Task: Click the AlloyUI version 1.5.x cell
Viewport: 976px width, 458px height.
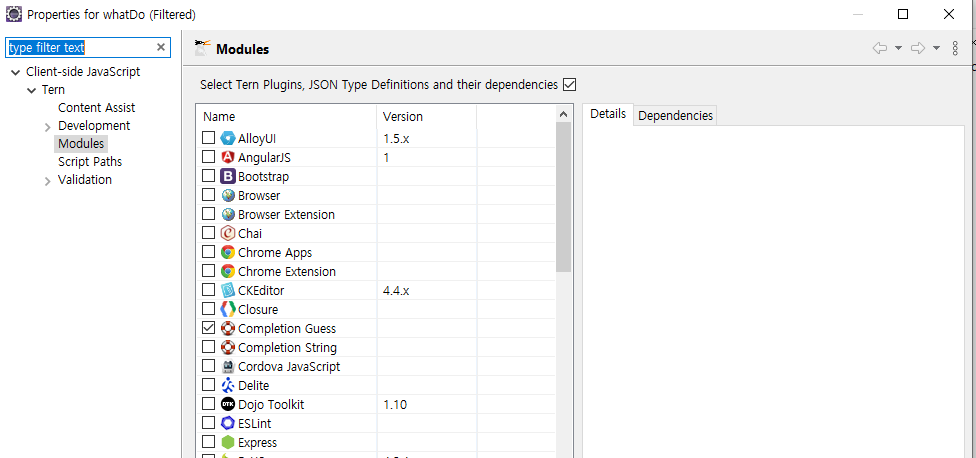Action: coord(427,138)
